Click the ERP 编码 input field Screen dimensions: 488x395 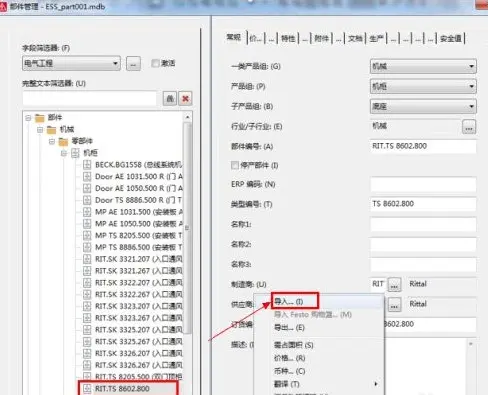coord(423,184)
